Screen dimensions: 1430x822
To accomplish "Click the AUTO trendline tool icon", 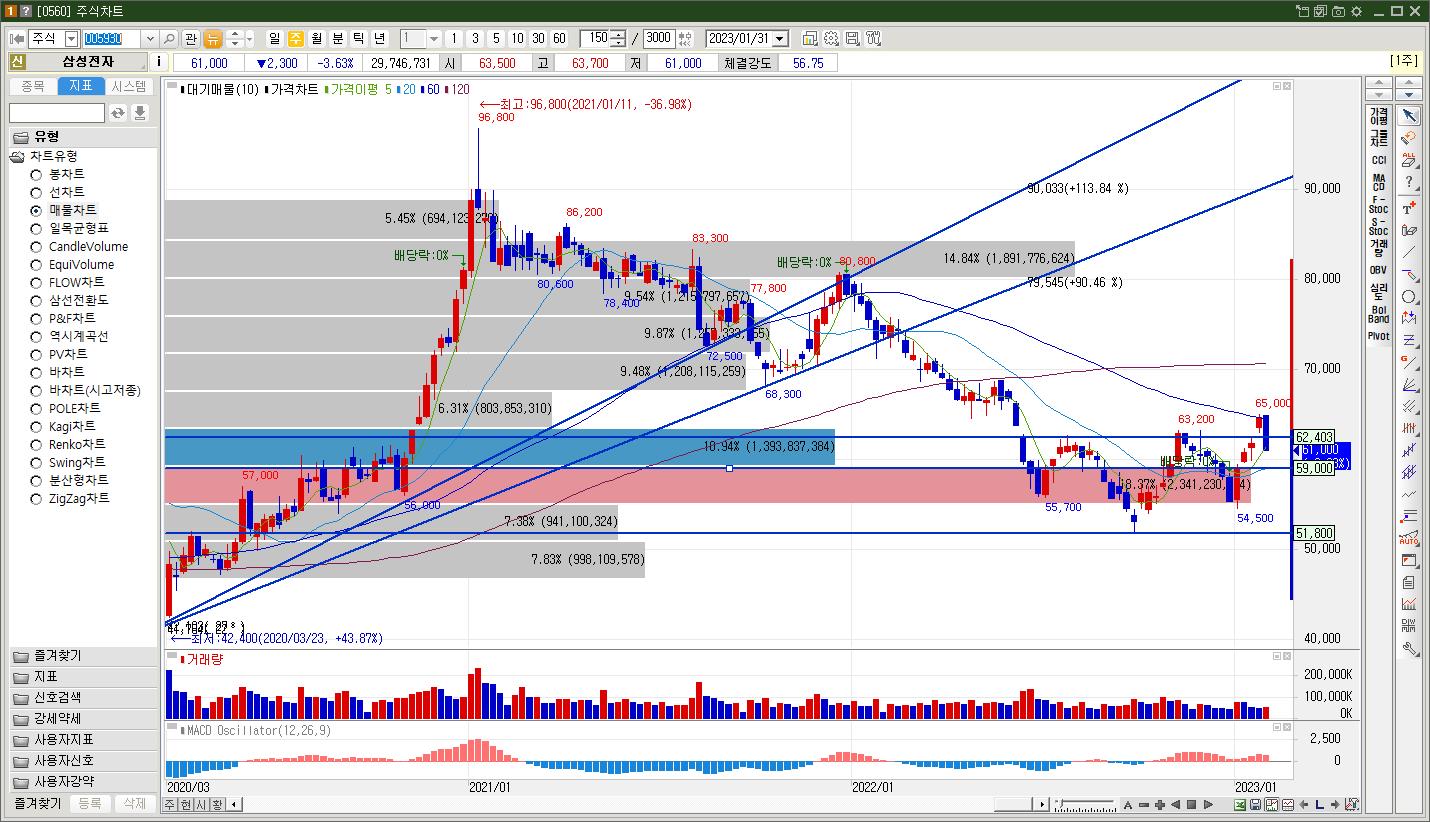I will pos(1409,539).
